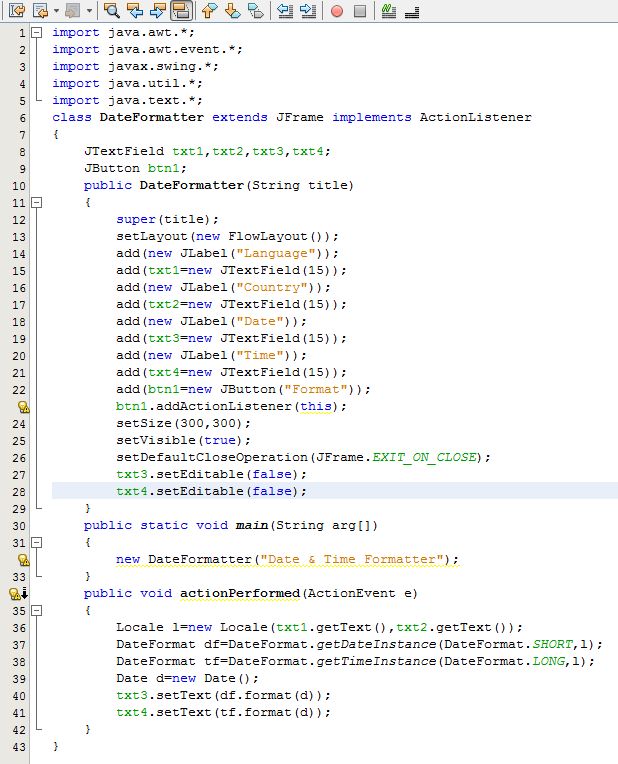This screenshot has width=618, height=764.
Task: Click line number 10 in the gutter
Action: click(19, 186)
